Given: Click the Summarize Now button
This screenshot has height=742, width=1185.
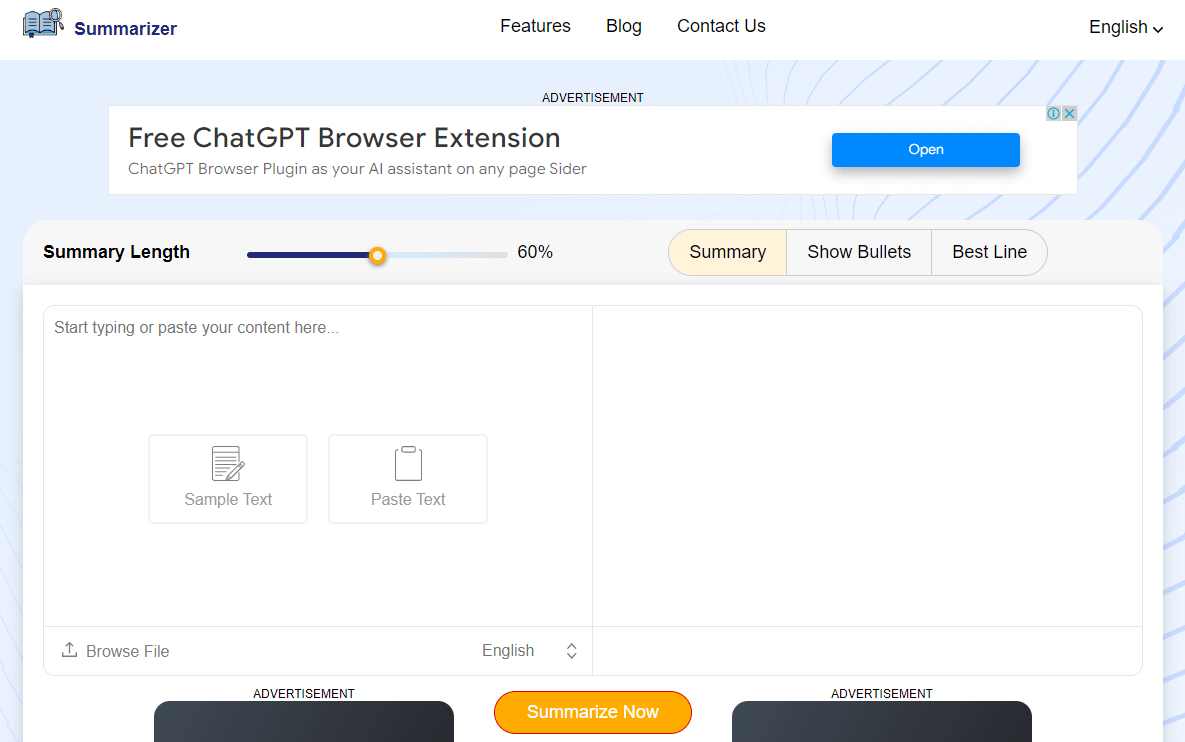Looking at the screenshot, I should point(592,712).
